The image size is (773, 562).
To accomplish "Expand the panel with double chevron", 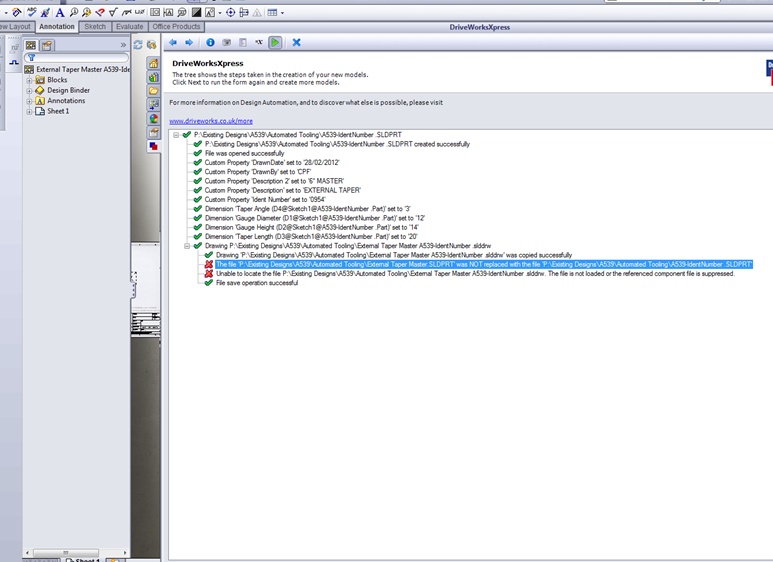I will click(x=123, y=45).
